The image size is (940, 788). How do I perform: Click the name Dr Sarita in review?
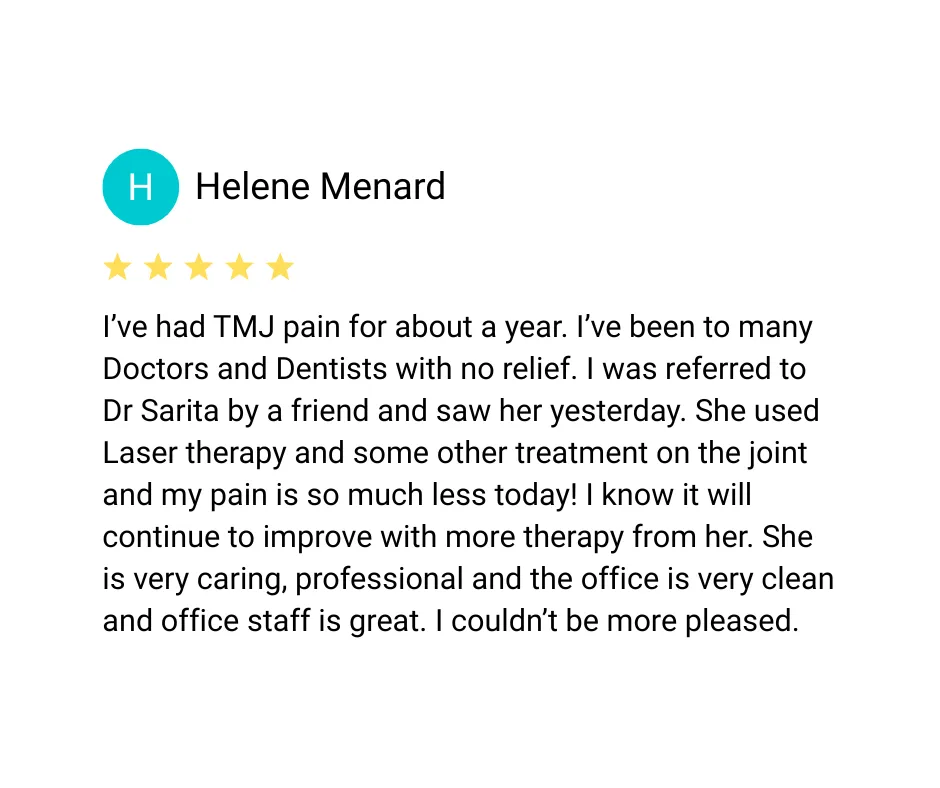point(161,411)
